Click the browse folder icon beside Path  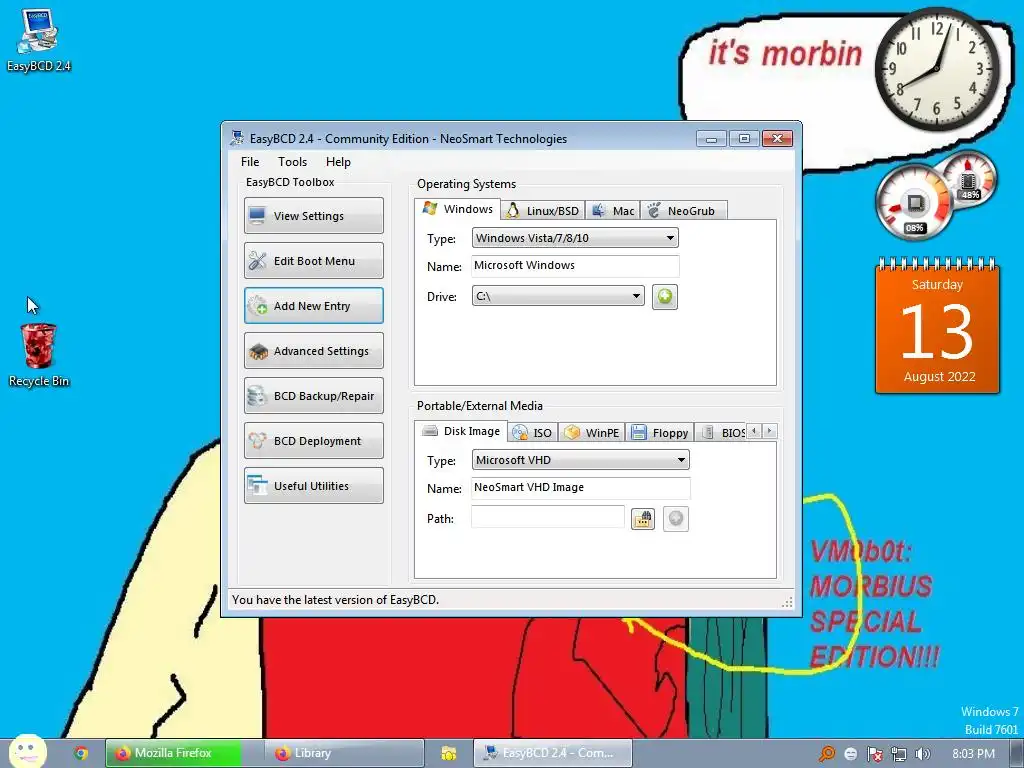click(x=643, y=519)
